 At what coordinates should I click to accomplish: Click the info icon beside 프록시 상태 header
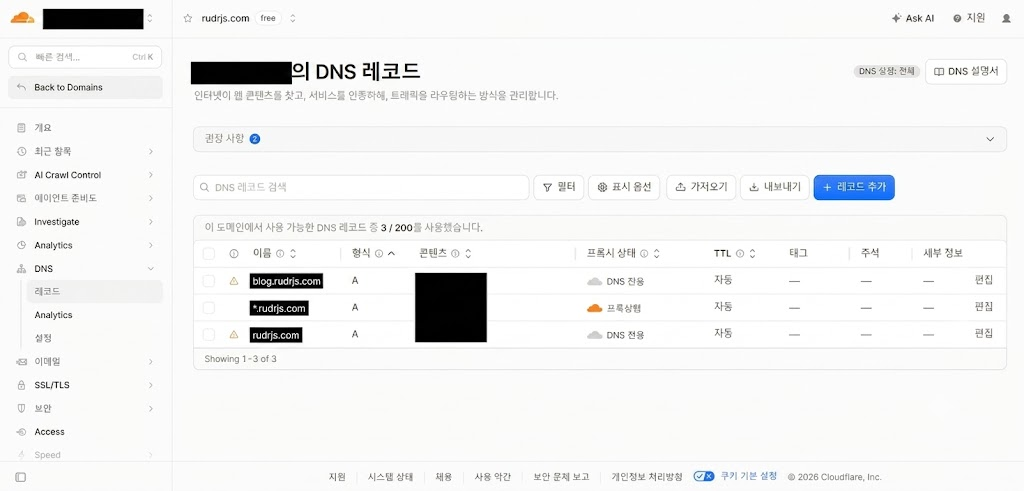[644, 254]
